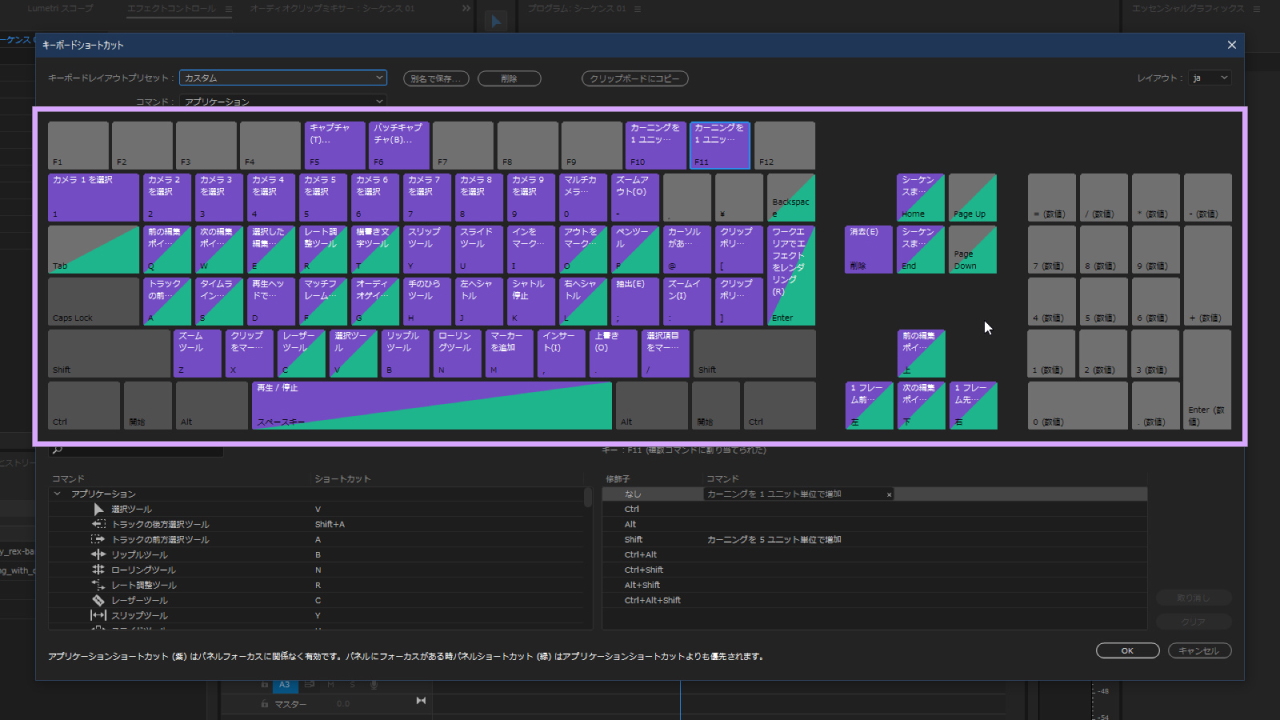Click the レート調整ツール icon in the list
The image size is (1280, 720).
pos(99,585)
